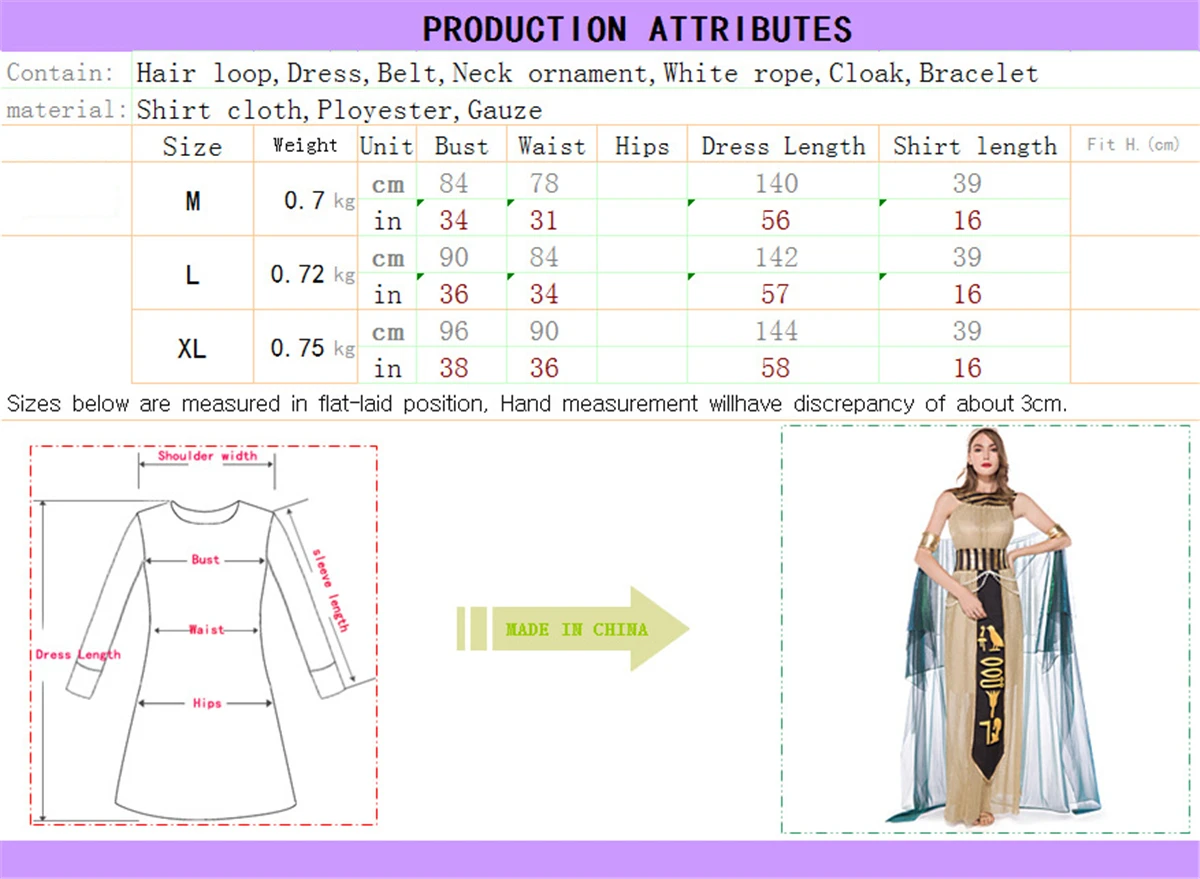The width and height of the screenshot is (1200, 879).
Task: Click the flat-laid measurement note sentence
Action: [x=538, y=404]
